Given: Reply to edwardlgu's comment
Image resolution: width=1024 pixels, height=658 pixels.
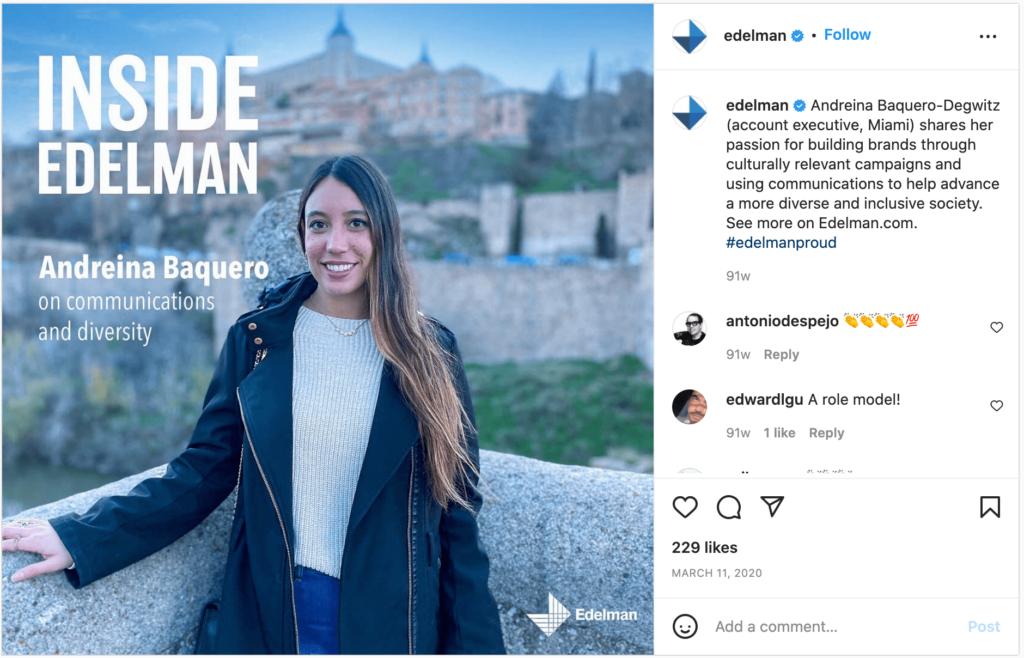Looking at the screenshot, I should pos(826,433).
